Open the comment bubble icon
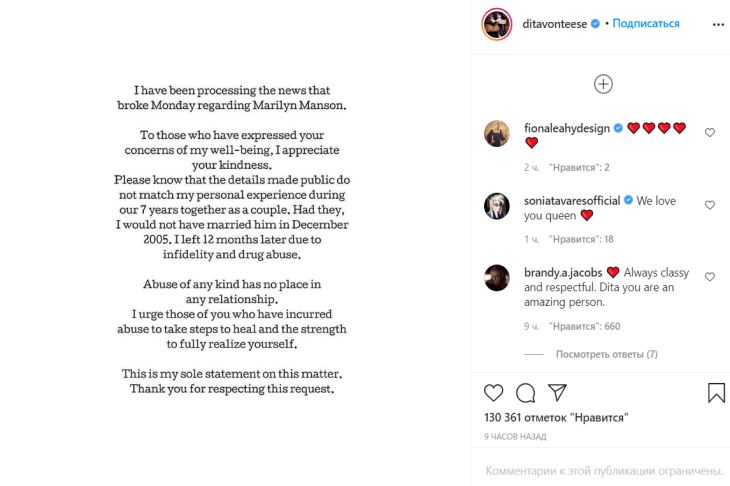Image resolution: width=730 pixels, height=486 pixels. point(526,393)
